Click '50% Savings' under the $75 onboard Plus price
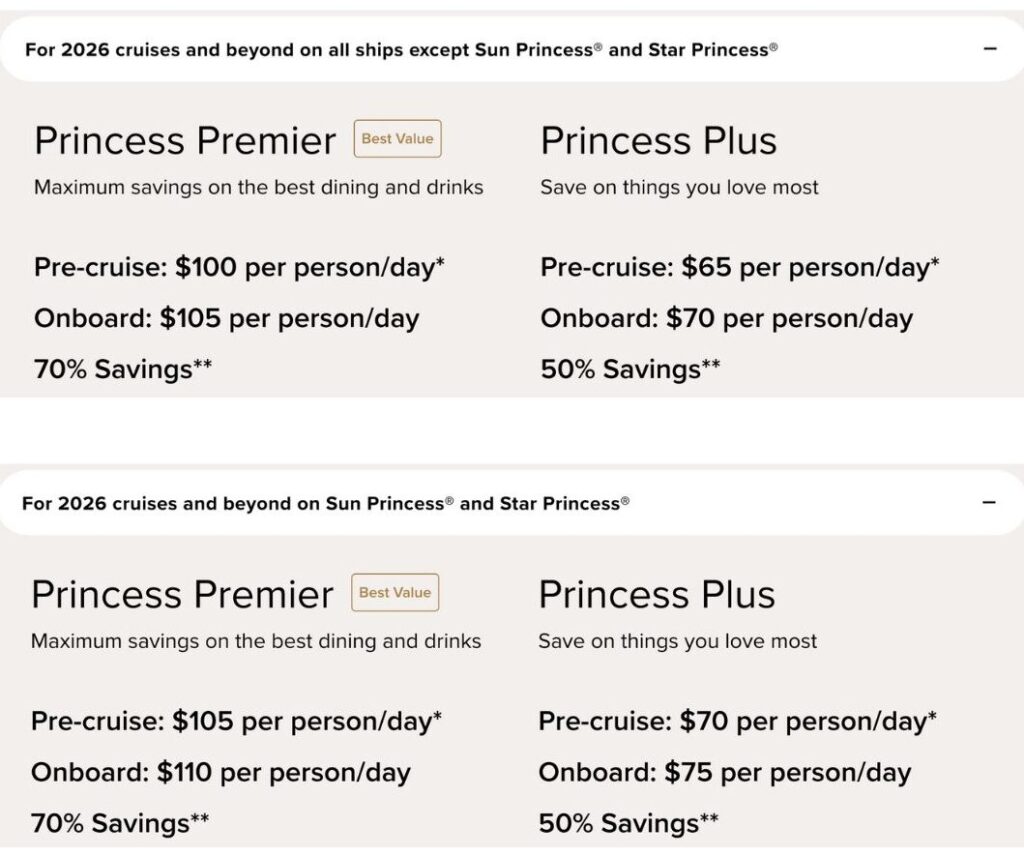Image resolution: width=1024 pixels, height=857 pixels. 628,824
